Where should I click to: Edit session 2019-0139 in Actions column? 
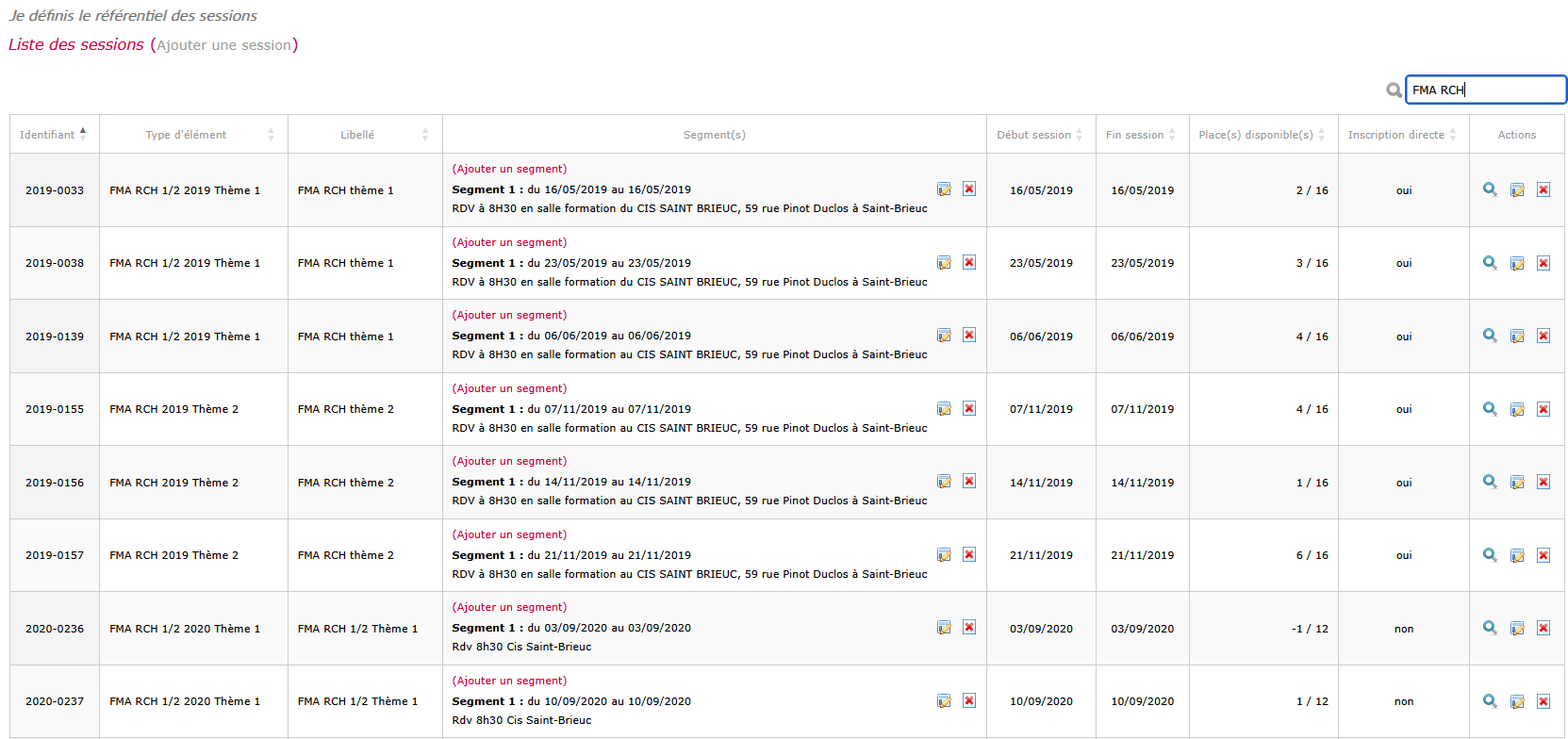point(1517,337)
